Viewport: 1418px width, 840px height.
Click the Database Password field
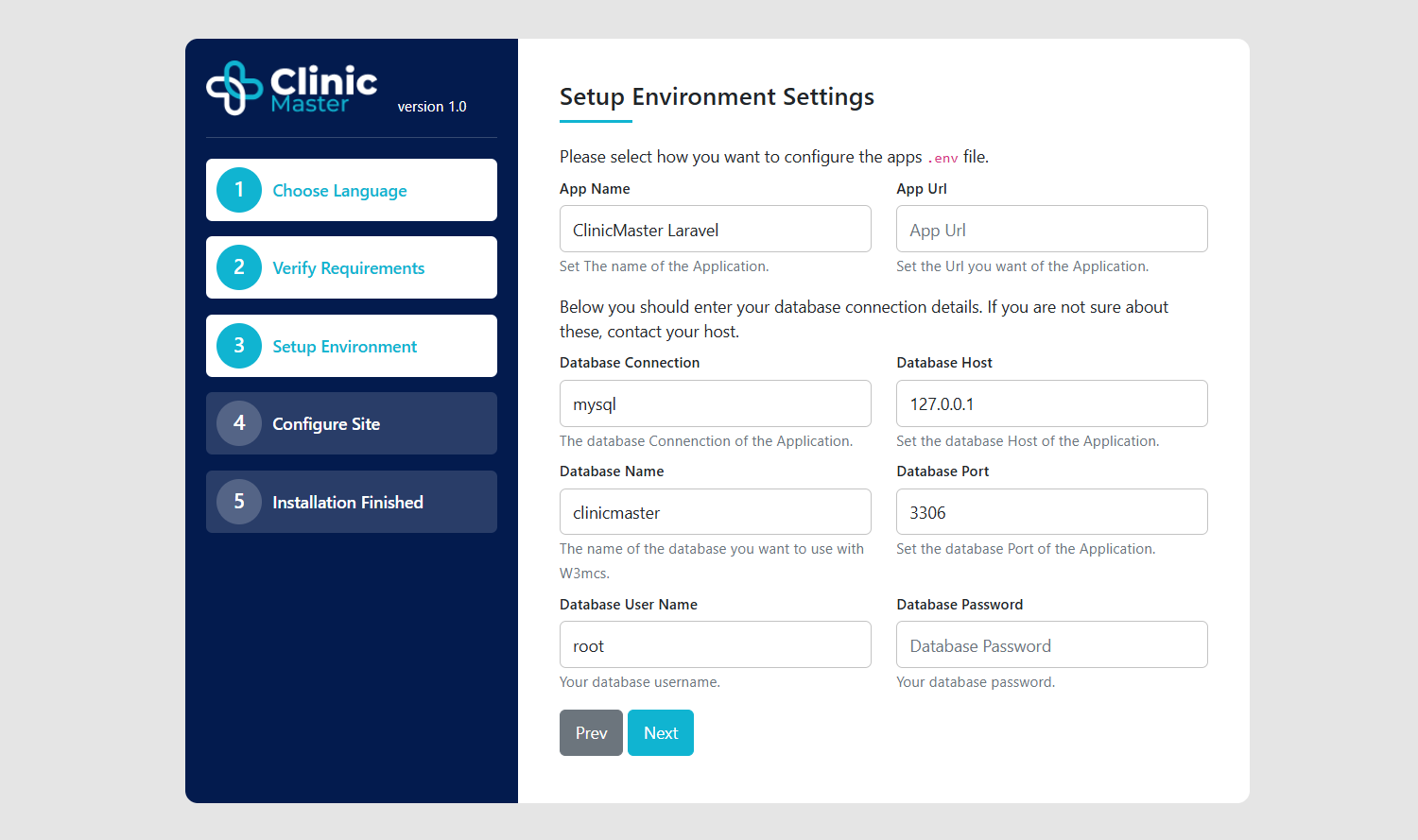click(x=1051, y=645)
